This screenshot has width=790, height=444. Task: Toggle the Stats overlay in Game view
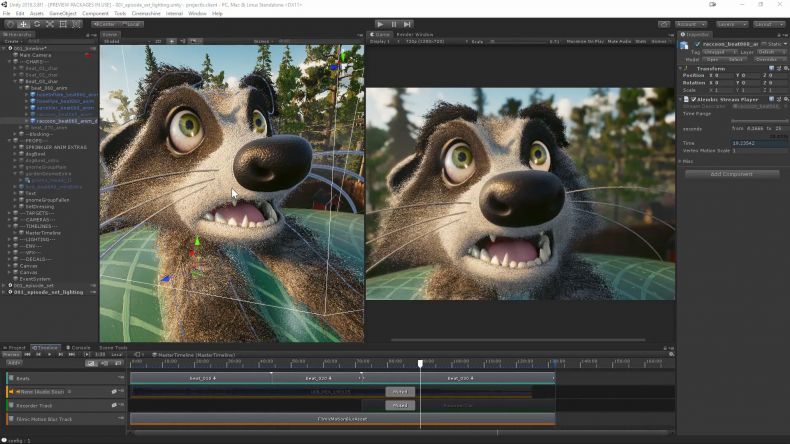pyautogui.click(x=641, y=41)
